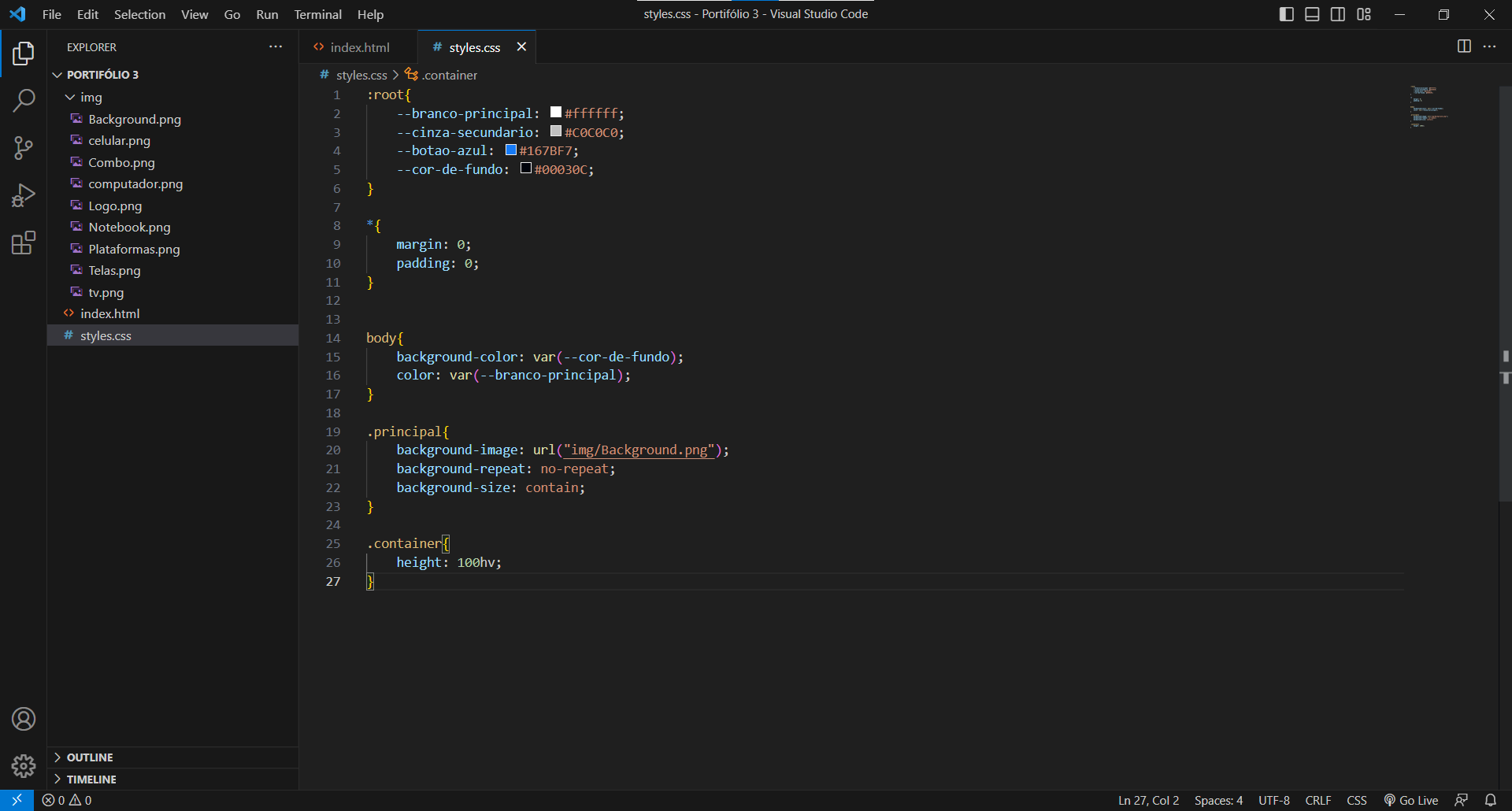Open the Source Control view
The image size is (1512, 811).
(24, 148)
